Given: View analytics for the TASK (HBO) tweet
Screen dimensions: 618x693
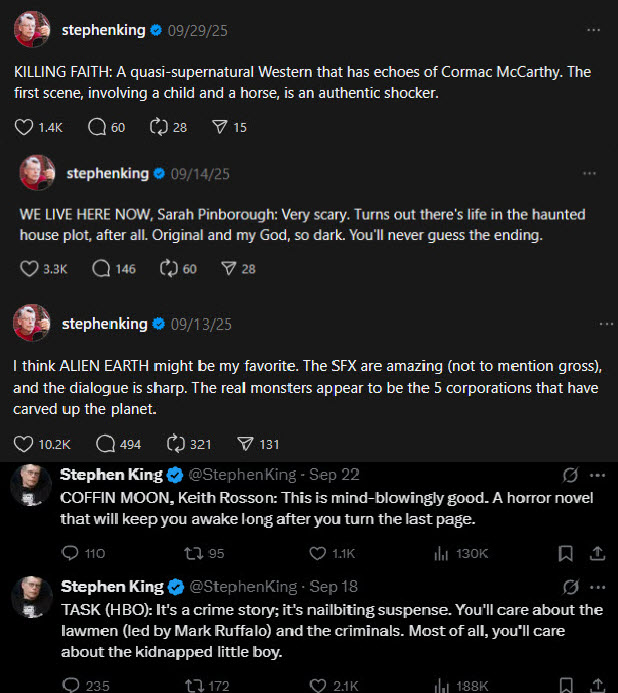Looking at the screenshot, I should coord(441,685).
